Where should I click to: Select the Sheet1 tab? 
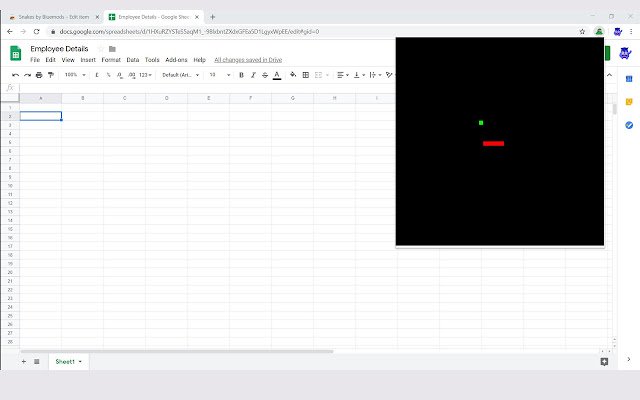69,362
